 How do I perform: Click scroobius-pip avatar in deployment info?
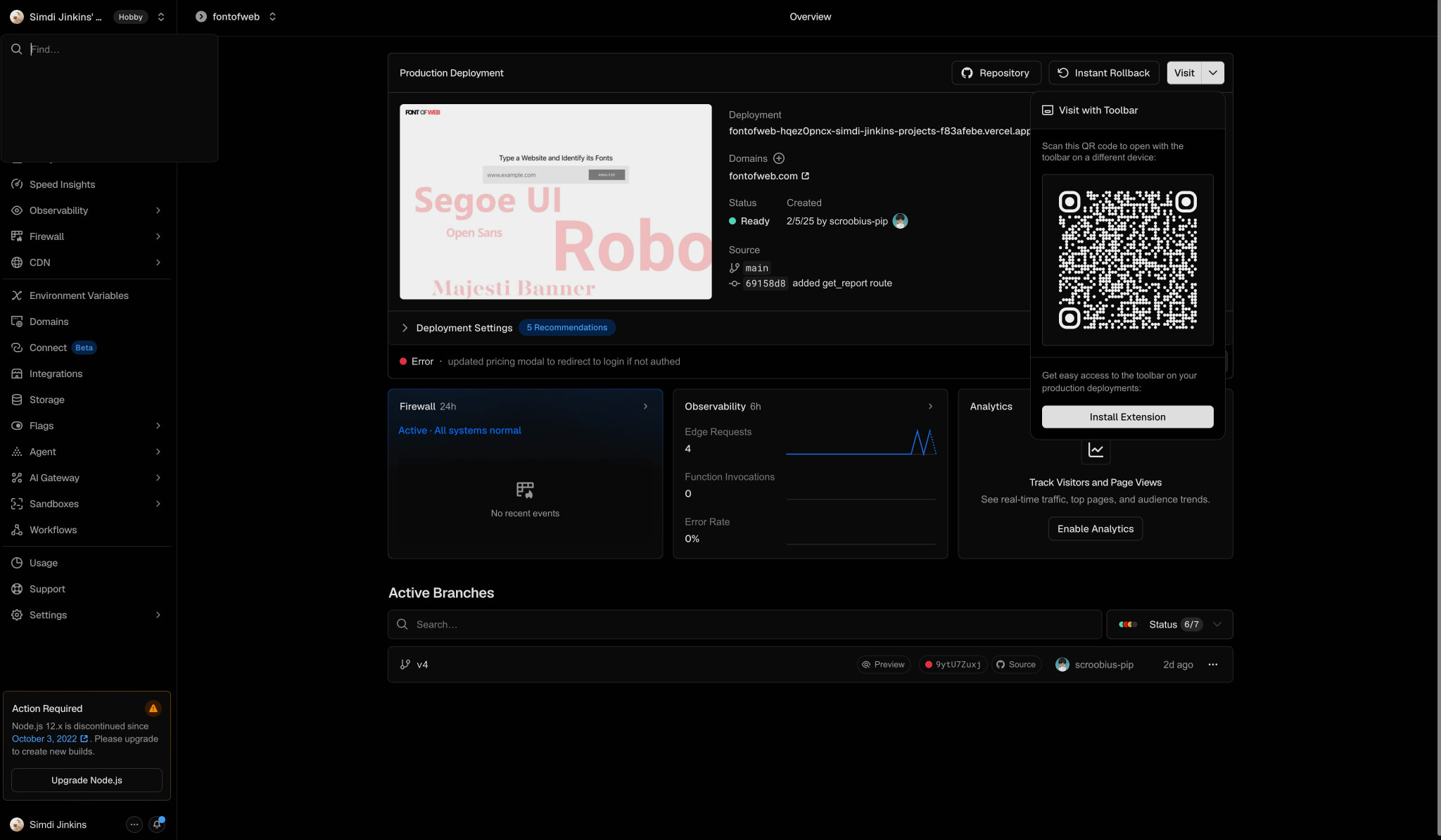(x=900, y=221)
